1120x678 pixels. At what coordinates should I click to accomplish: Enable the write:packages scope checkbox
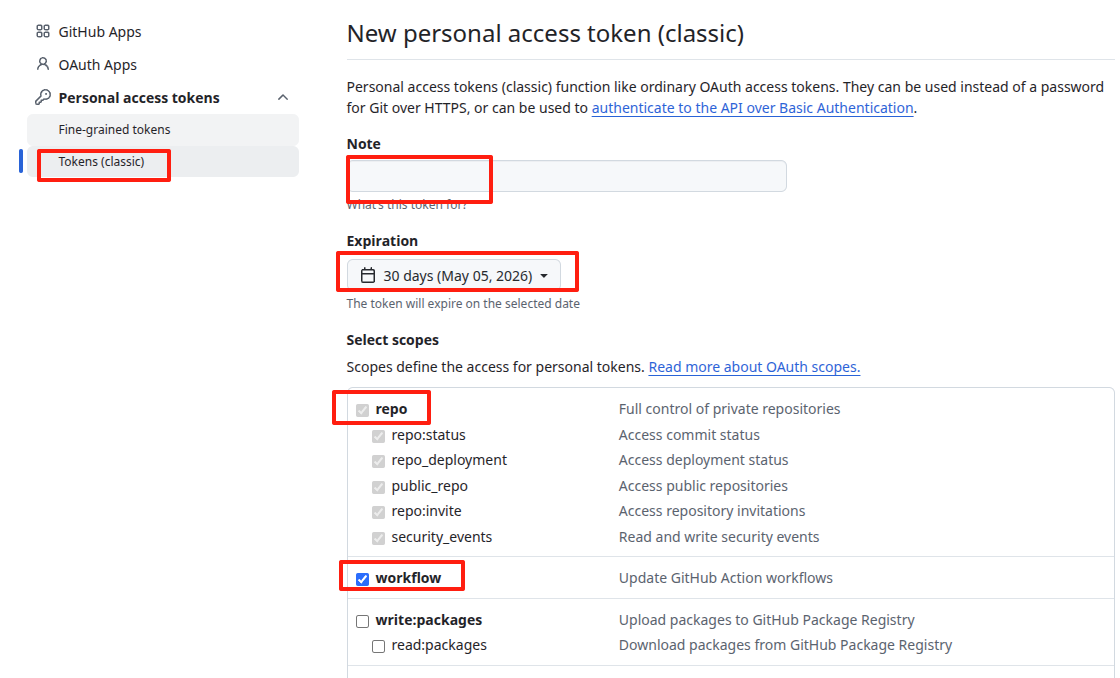click(x=363, y=621)
